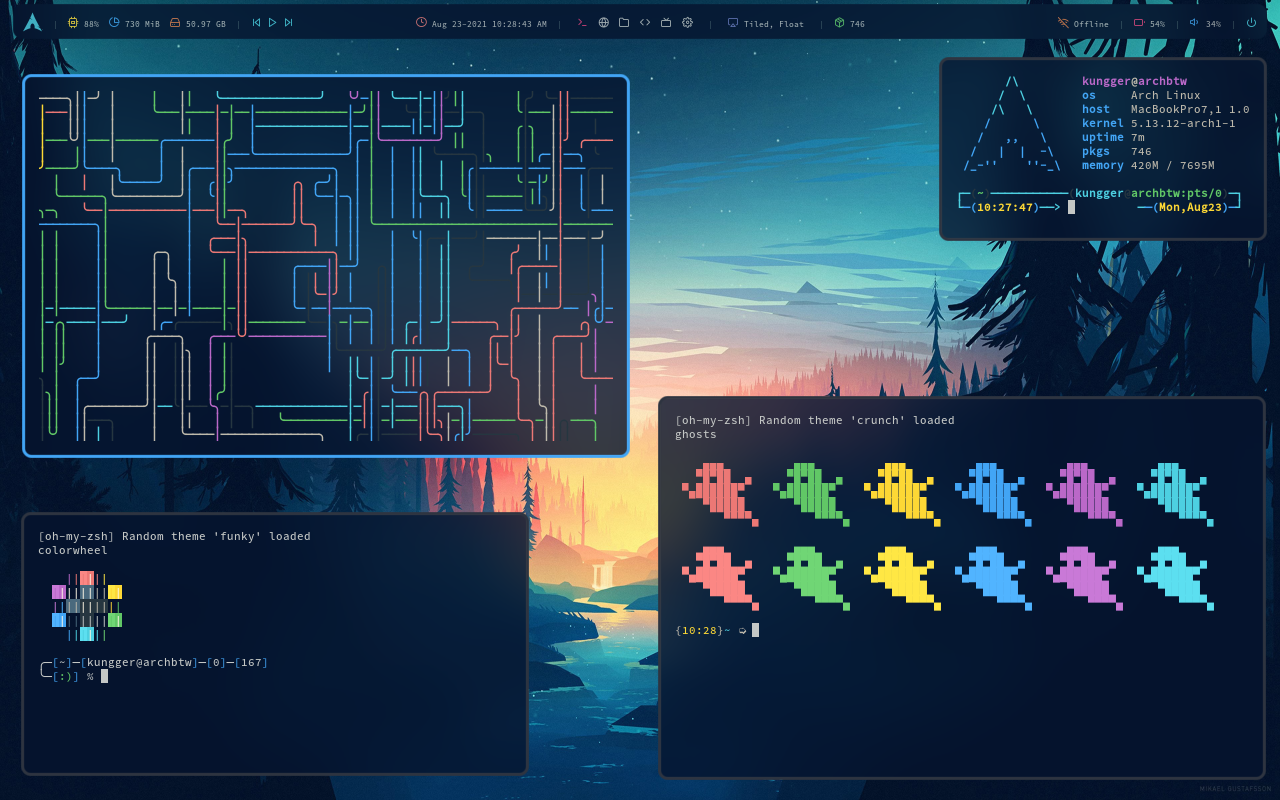Viewport: 1280px width, 800px height.
Task: Open the file manager folder icon
Action: pos(624,22)
